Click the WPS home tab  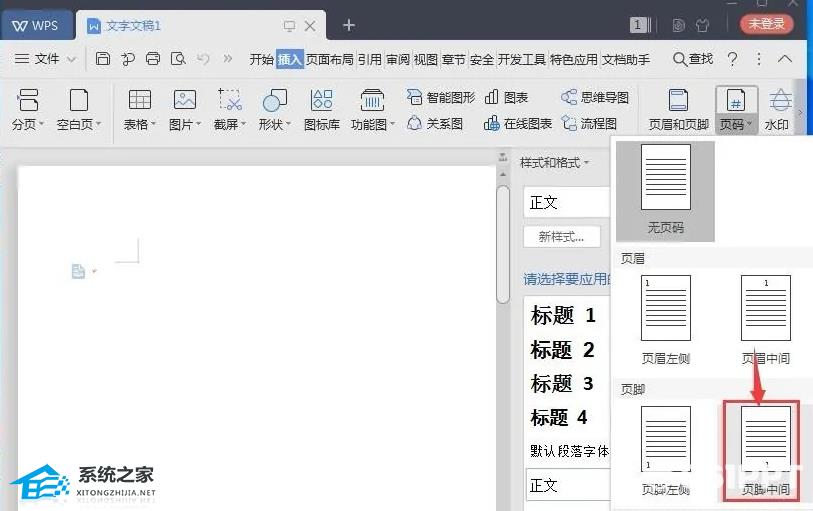35,25
